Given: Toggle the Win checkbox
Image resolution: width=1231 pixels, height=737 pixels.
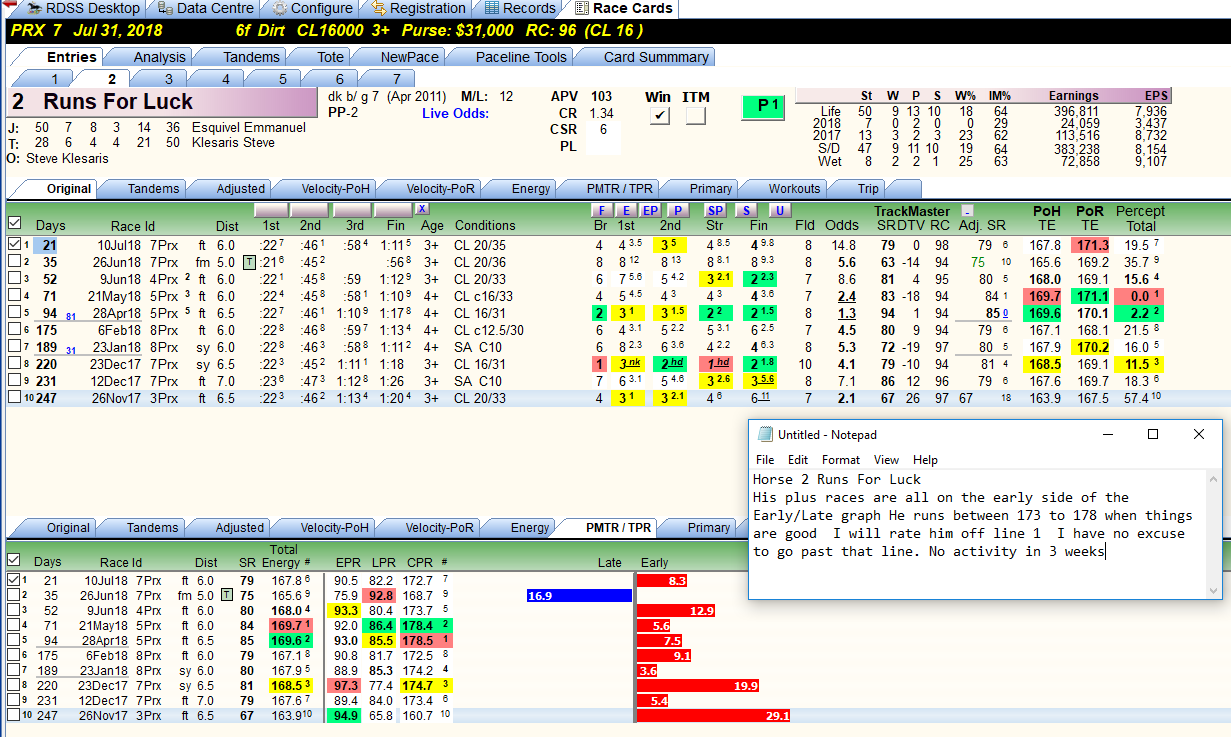Looking at the screenshot, I should 659,116.
